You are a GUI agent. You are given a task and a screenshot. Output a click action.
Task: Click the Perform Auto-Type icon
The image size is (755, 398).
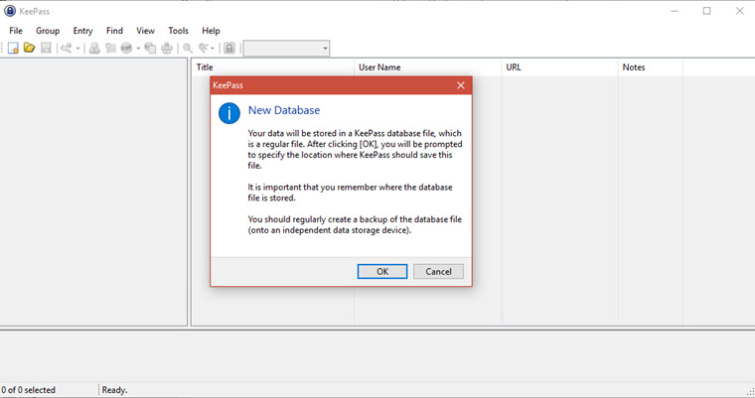167,48
